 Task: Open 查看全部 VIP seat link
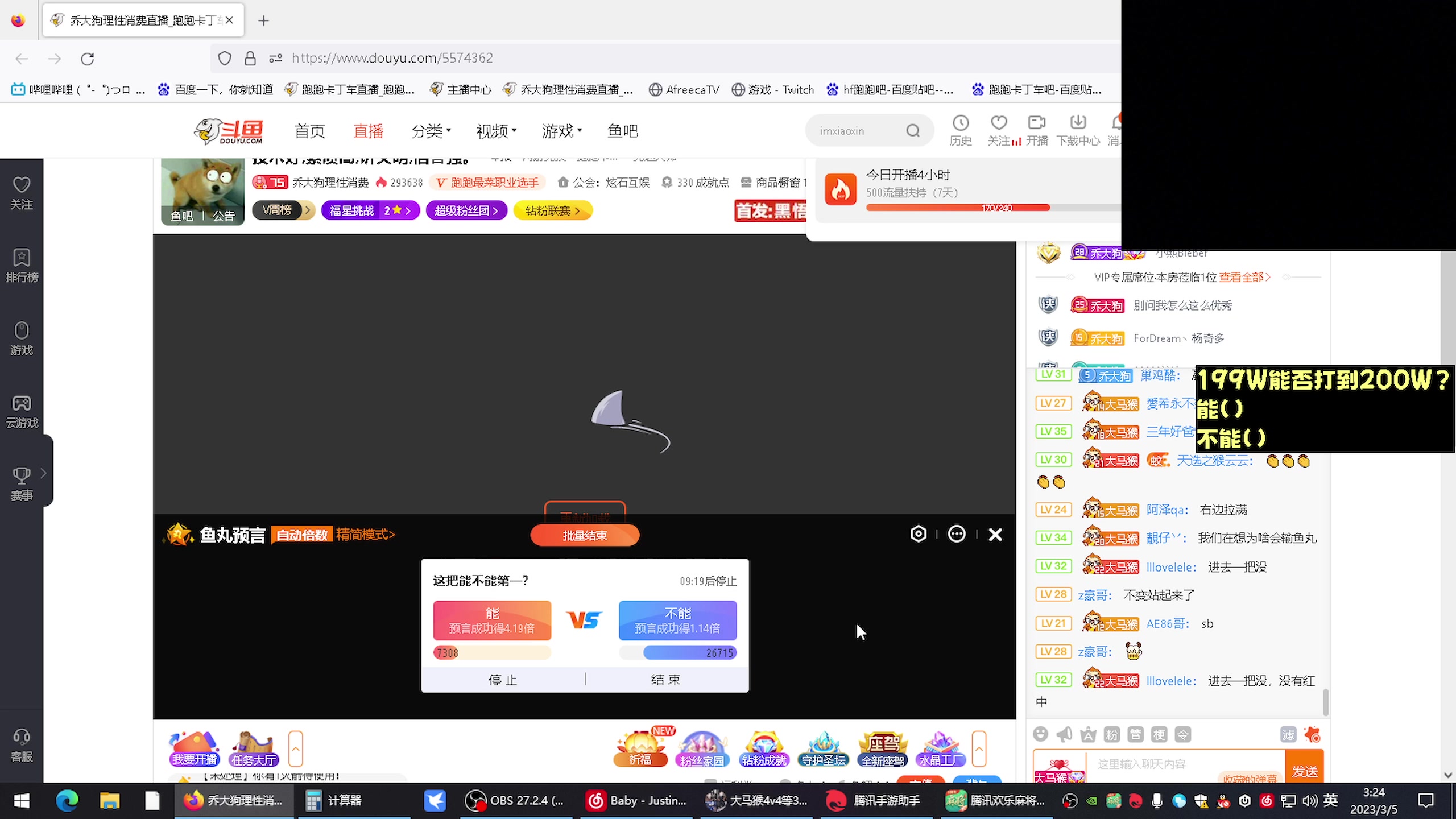click(1243, 277)
